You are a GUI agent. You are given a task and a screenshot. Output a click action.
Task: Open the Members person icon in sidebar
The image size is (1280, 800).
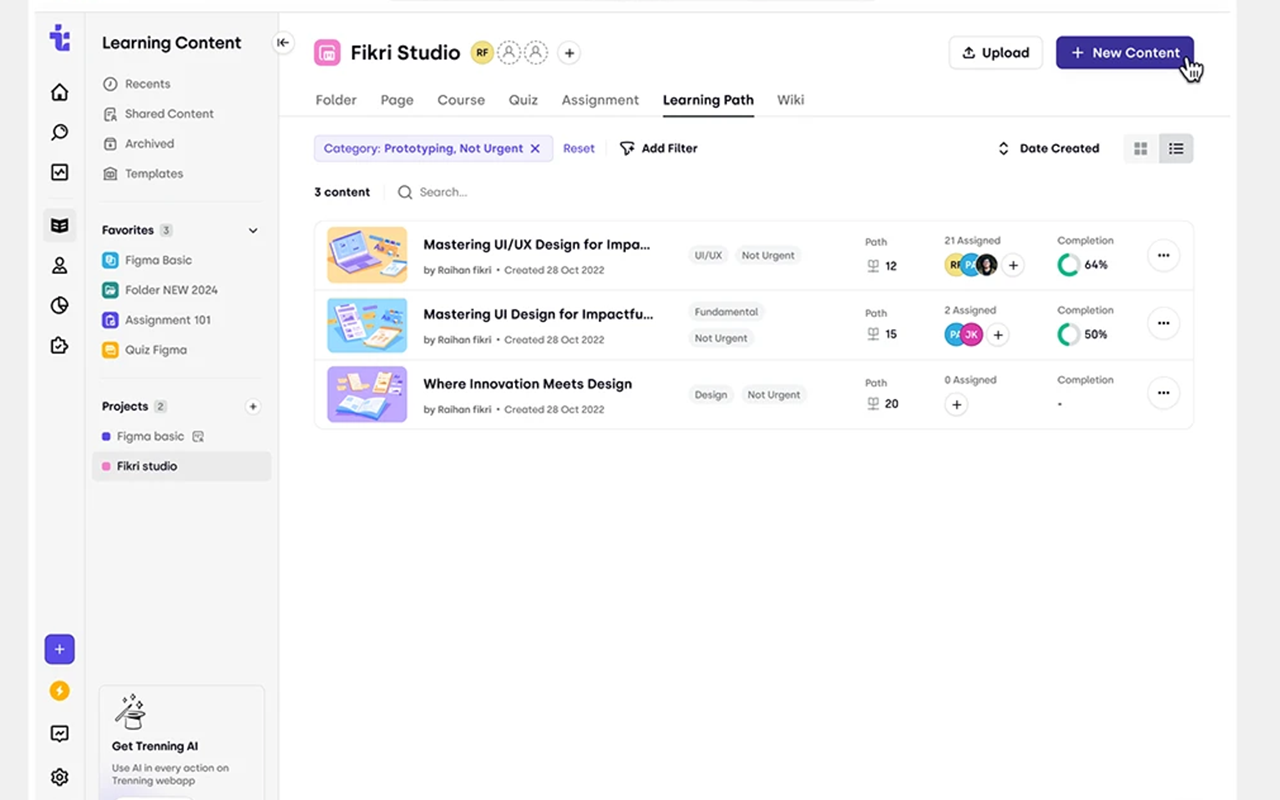tap(59, 266)
